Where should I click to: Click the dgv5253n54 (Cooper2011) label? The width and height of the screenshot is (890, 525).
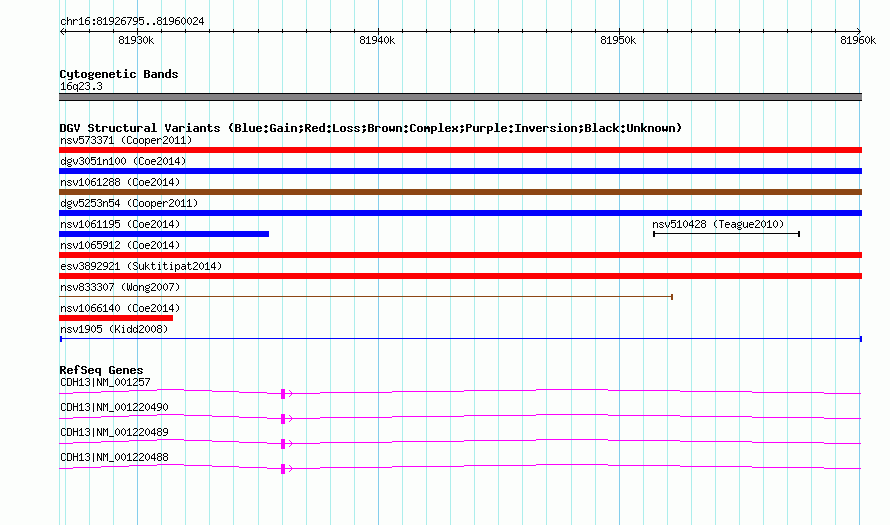(129, 203)
